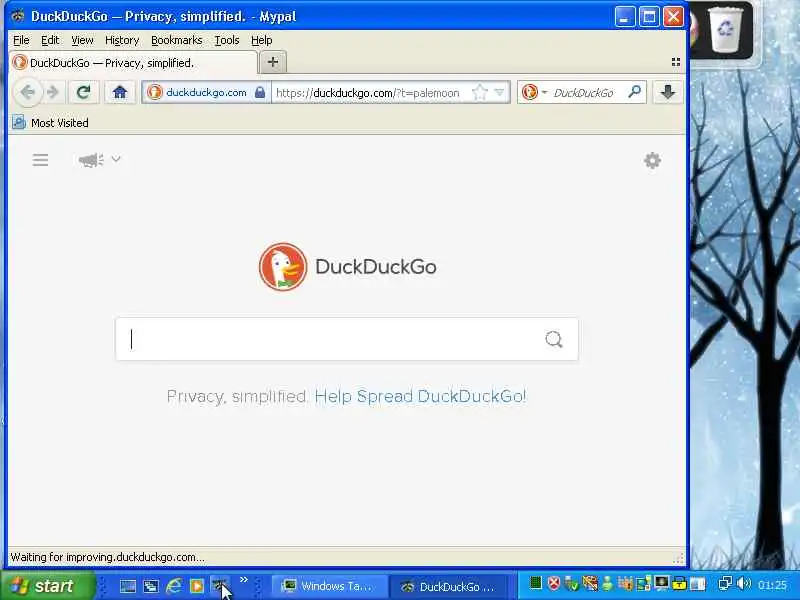Image resolution: width=800 pixels, height=600 pixels.
Task: Expand the chevron beside the megaphone
Action: point(116,159)
